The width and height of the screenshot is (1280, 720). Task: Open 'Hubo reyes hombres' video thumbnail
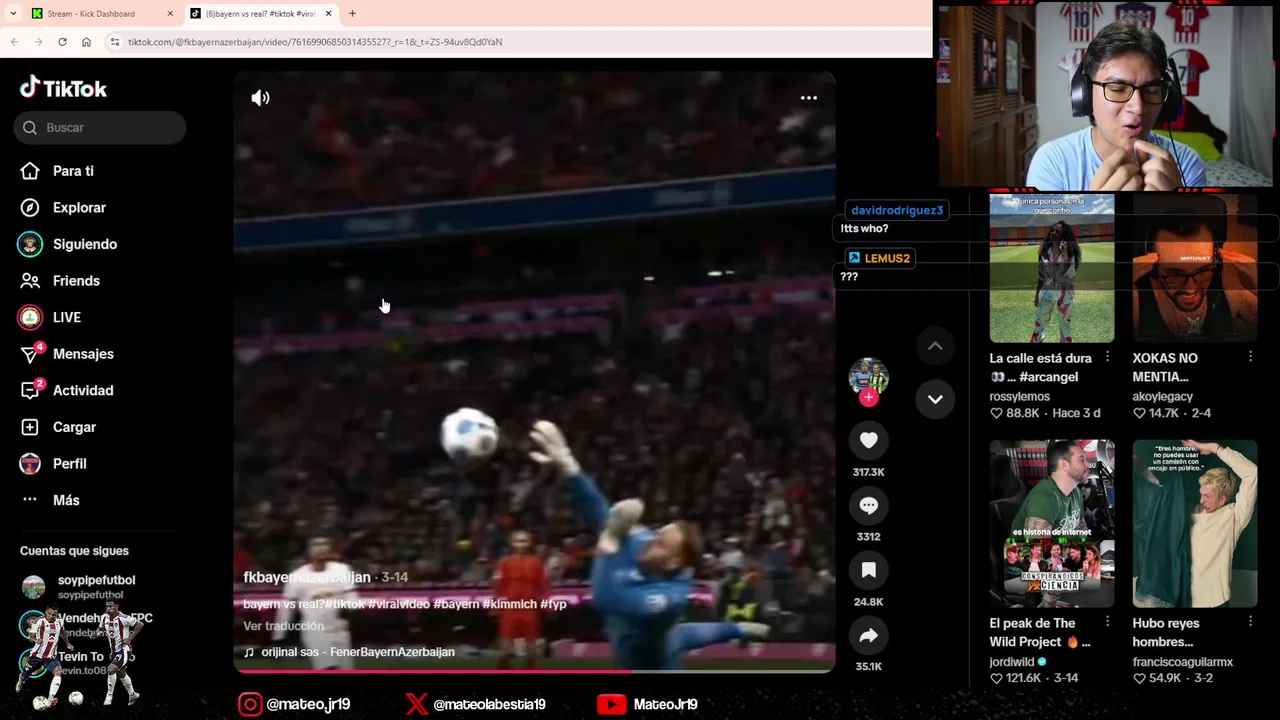(x=1194, y=523)
